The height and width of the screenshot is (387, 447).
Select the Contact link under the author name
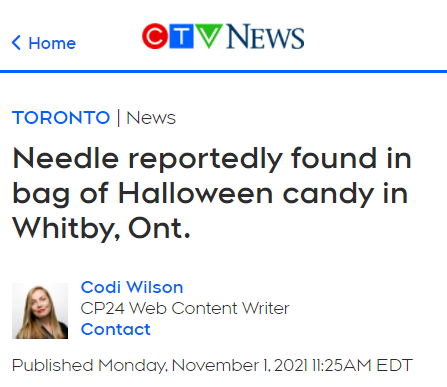(x=116, y=329)
